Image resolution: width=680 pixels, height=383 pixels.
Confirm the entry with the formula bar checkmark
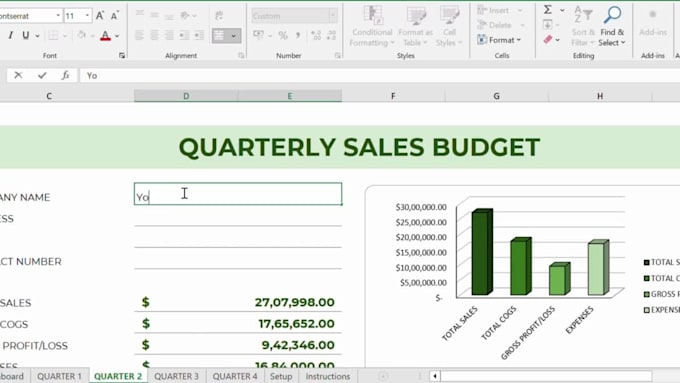[42, 75]
